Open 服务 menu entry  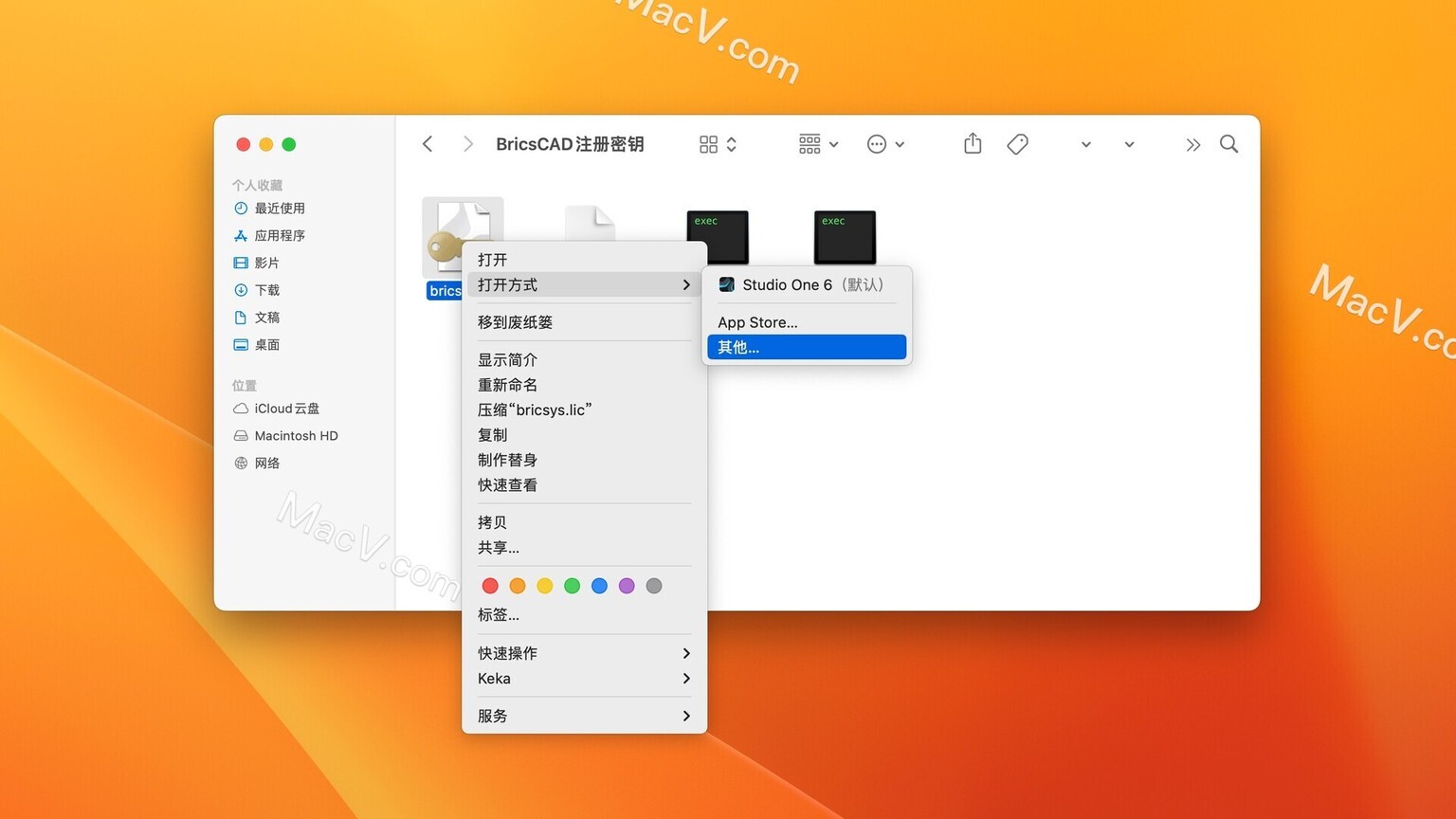point(584,716)
